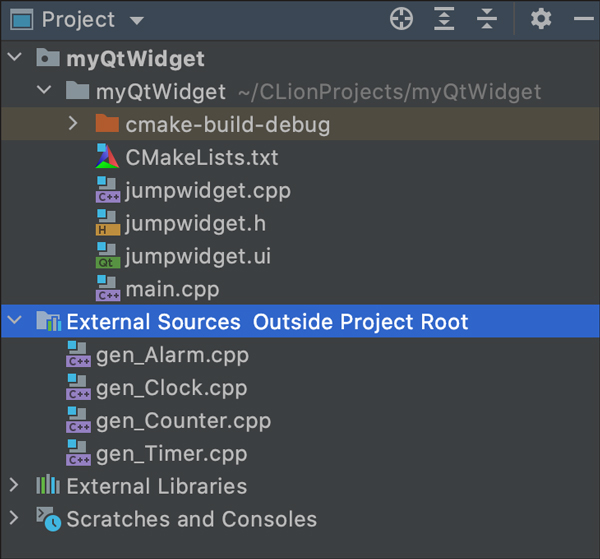
Task: Click the CMakeLists.txt CMake icon
Action: (107, 157)
